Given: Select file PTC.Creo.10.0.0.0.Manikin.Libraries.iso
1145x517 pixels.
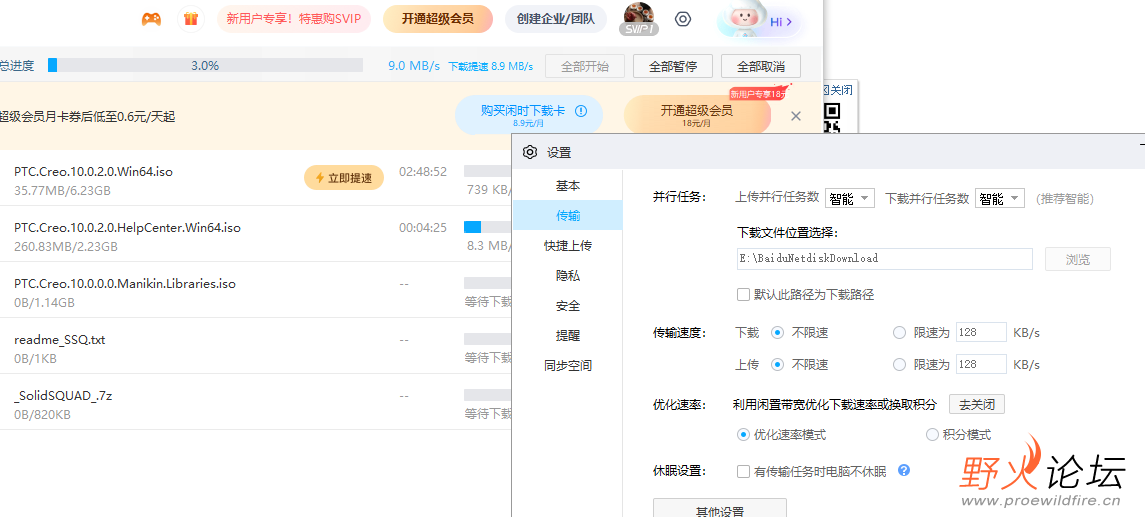Looking at the screenshot, I should [125, 283].
